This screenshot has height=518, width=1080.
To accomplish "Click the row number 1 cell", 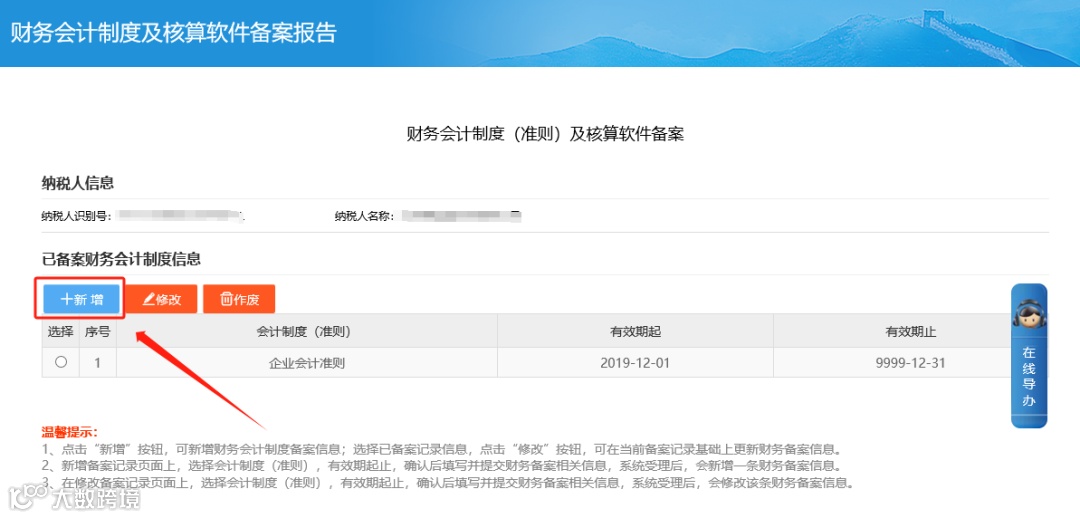I will (x=98, y=362).
